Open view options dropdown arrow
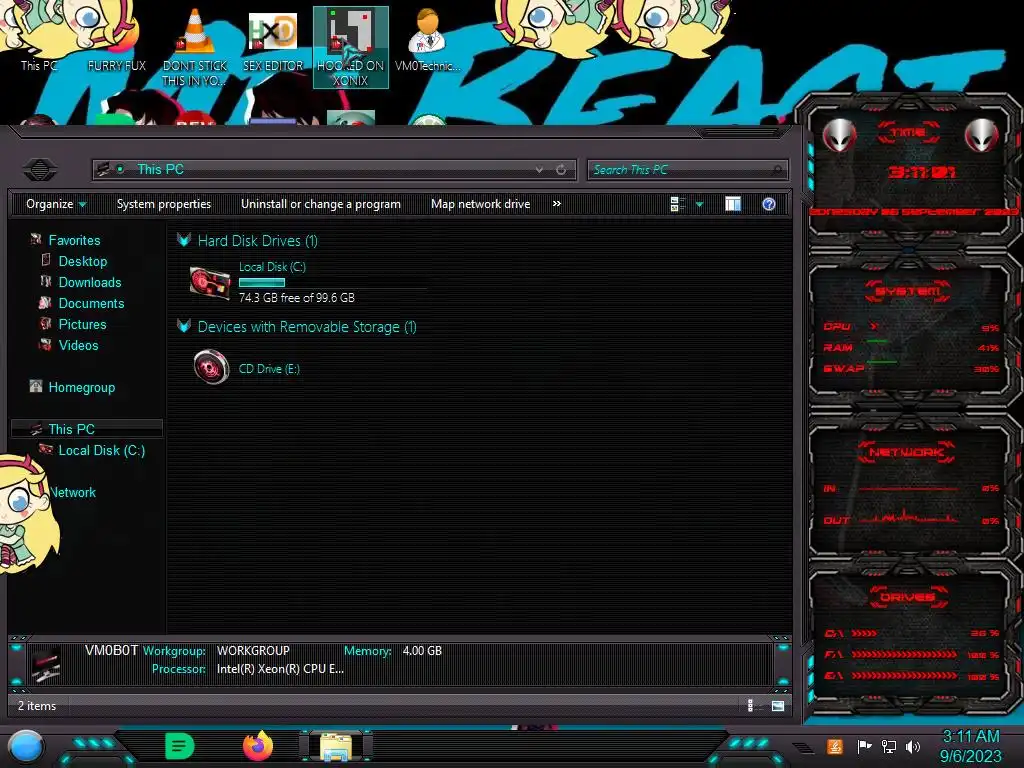 pos(699,204)
